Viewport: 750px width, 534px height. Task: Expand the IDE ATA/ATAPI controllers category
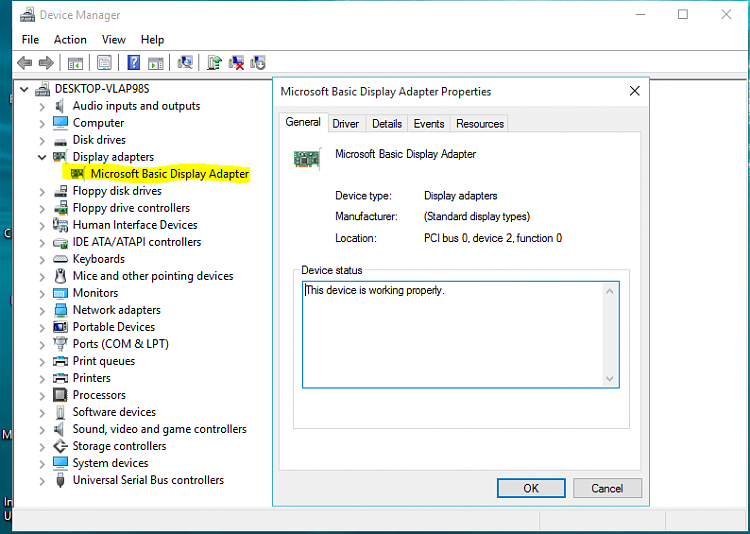[42, 243]
